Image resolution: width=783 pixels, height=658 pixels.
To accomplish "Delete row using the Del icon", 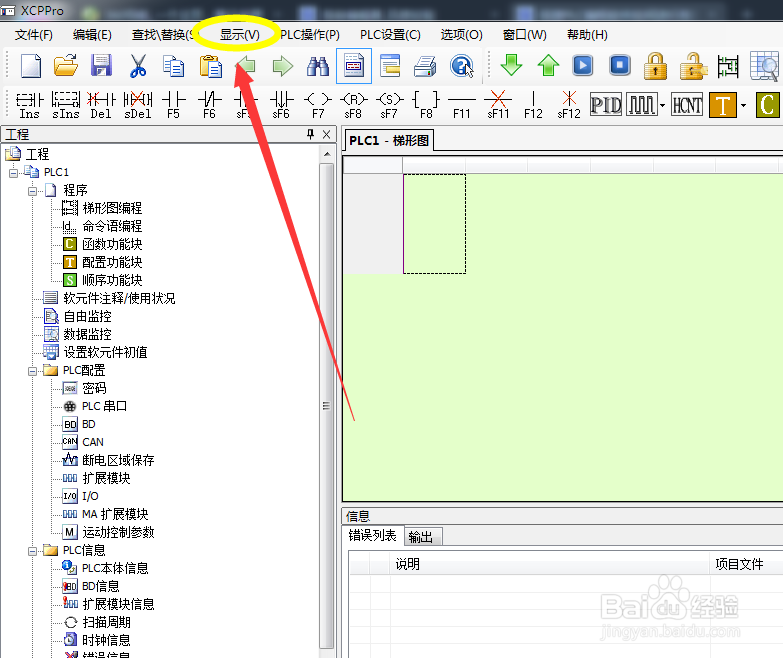I will coord(101,105).
